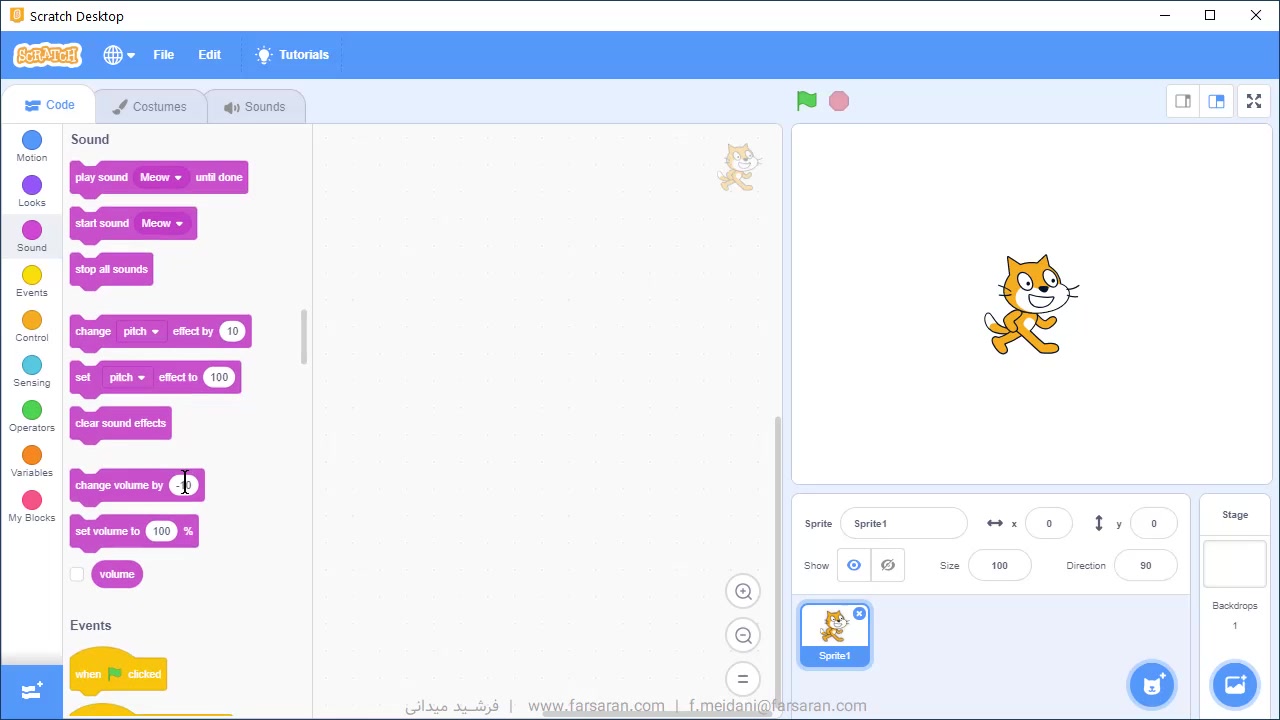Reset workspace zoom to default
Viewport: 1280px width, 720px height.
point(743,679)
